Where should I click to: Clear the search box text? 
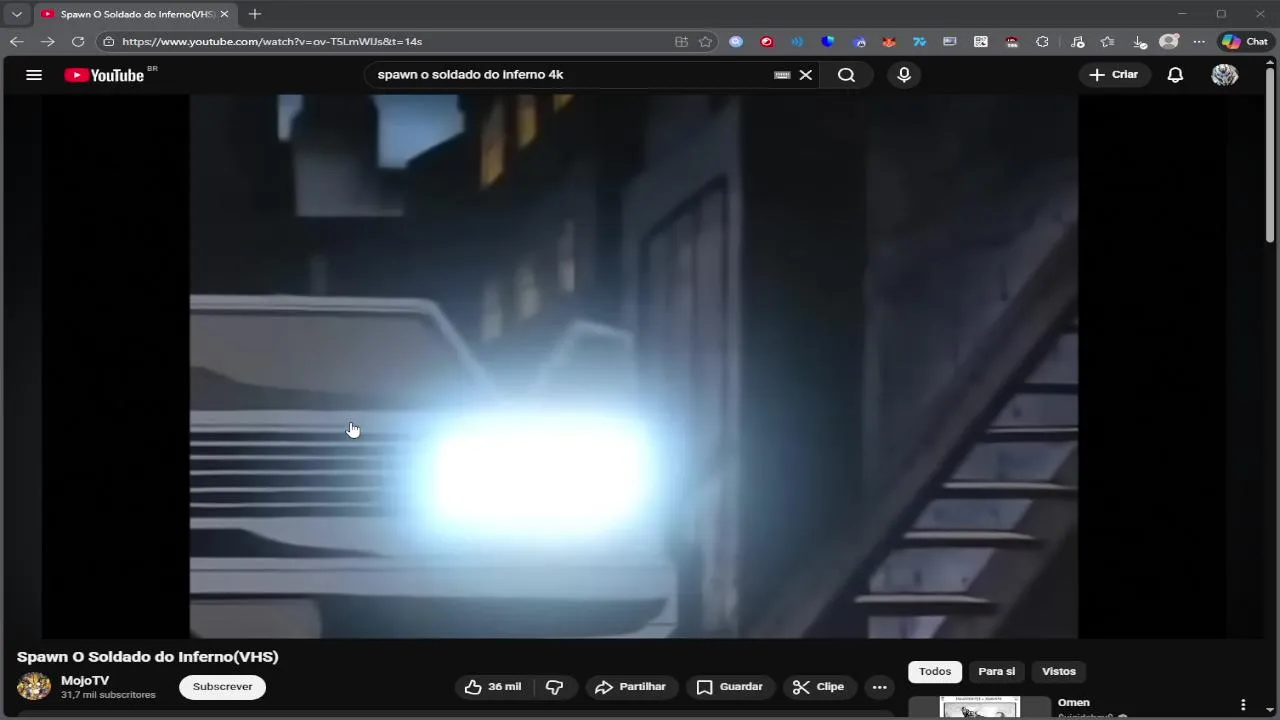(806, 75)
